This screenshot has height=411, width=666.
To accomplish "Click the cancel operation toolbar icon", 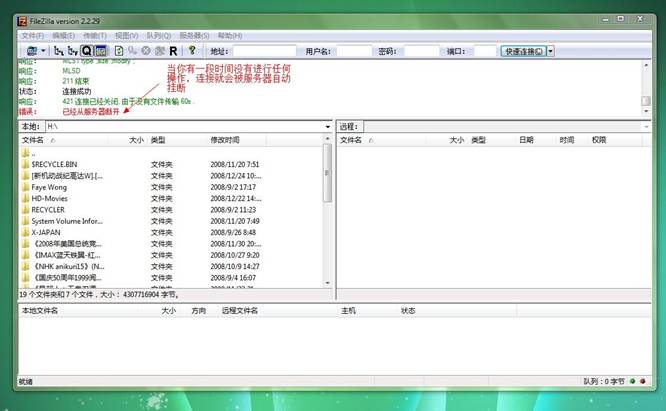I will 146,51.
